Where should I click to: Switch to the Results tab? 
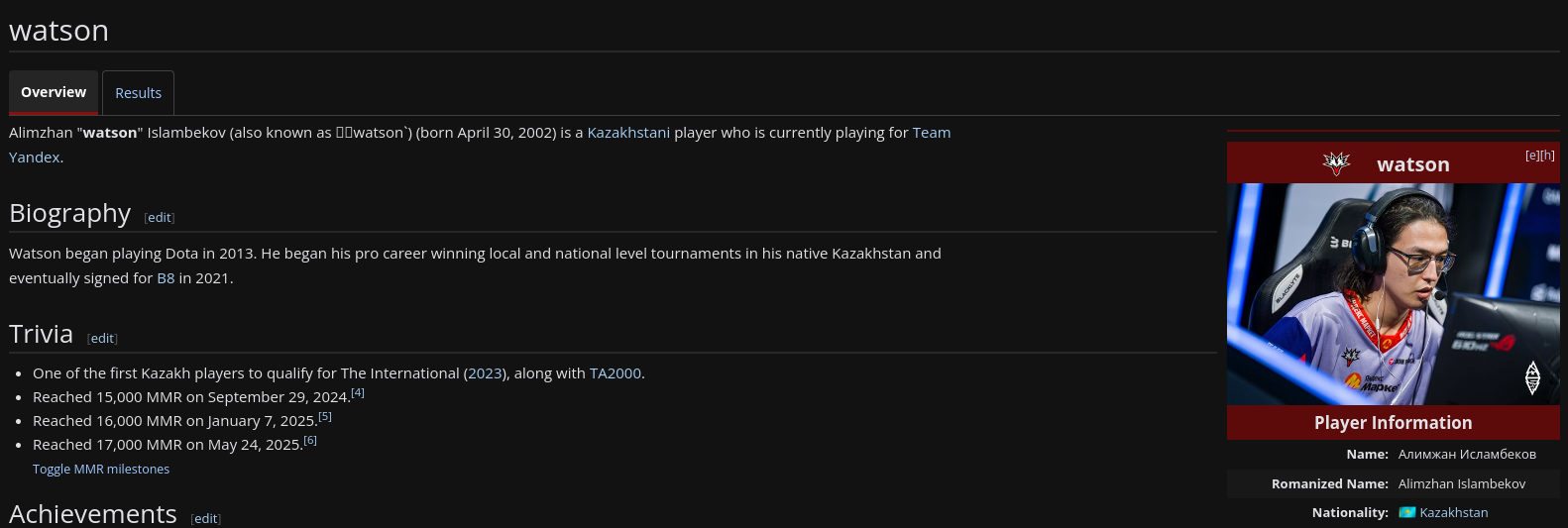pyautogui.click(x=138, y=93)
